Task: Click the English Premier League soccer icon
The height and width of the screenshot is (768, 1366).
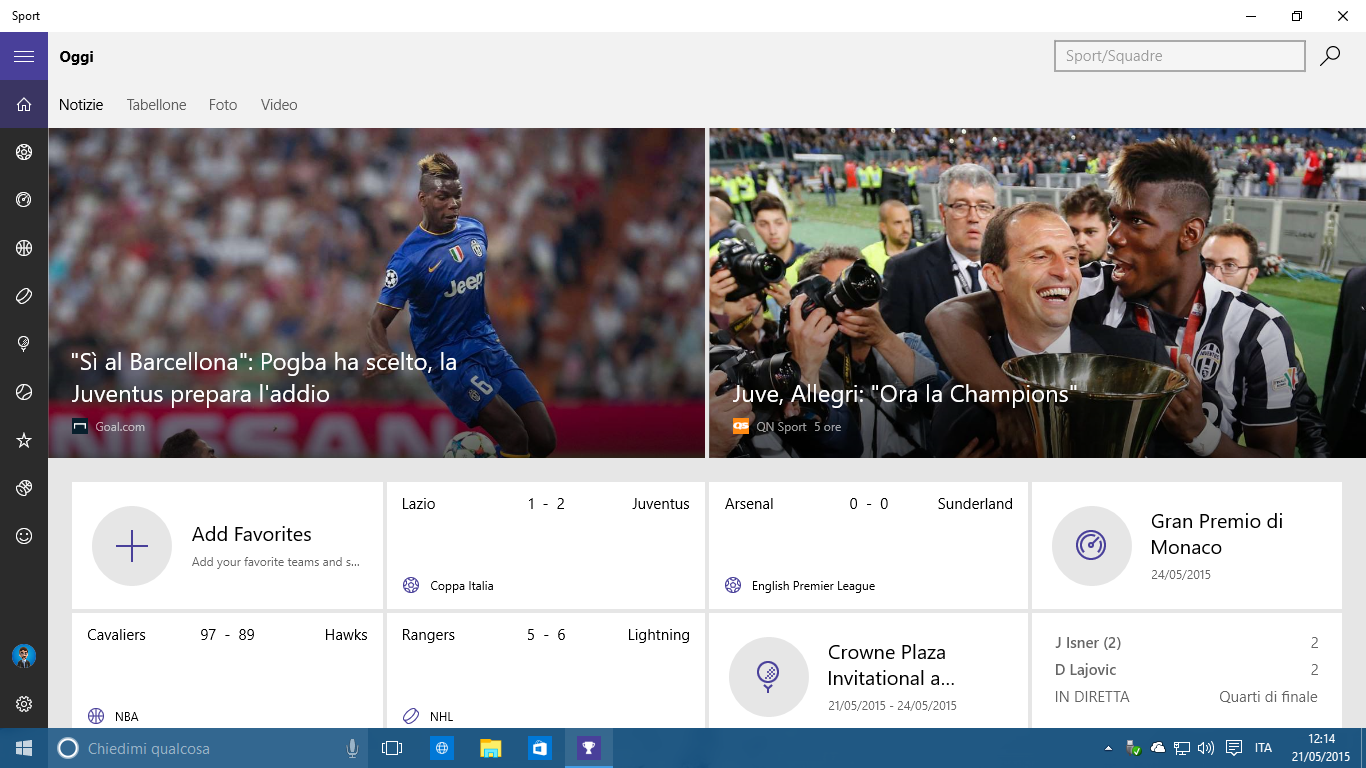Action: point(733,585)
